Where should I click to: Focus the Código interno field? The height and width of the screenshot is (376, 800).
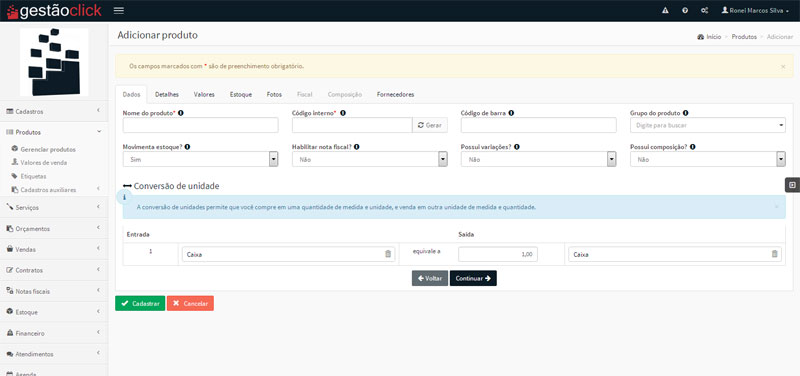click(x=352, y=125)
